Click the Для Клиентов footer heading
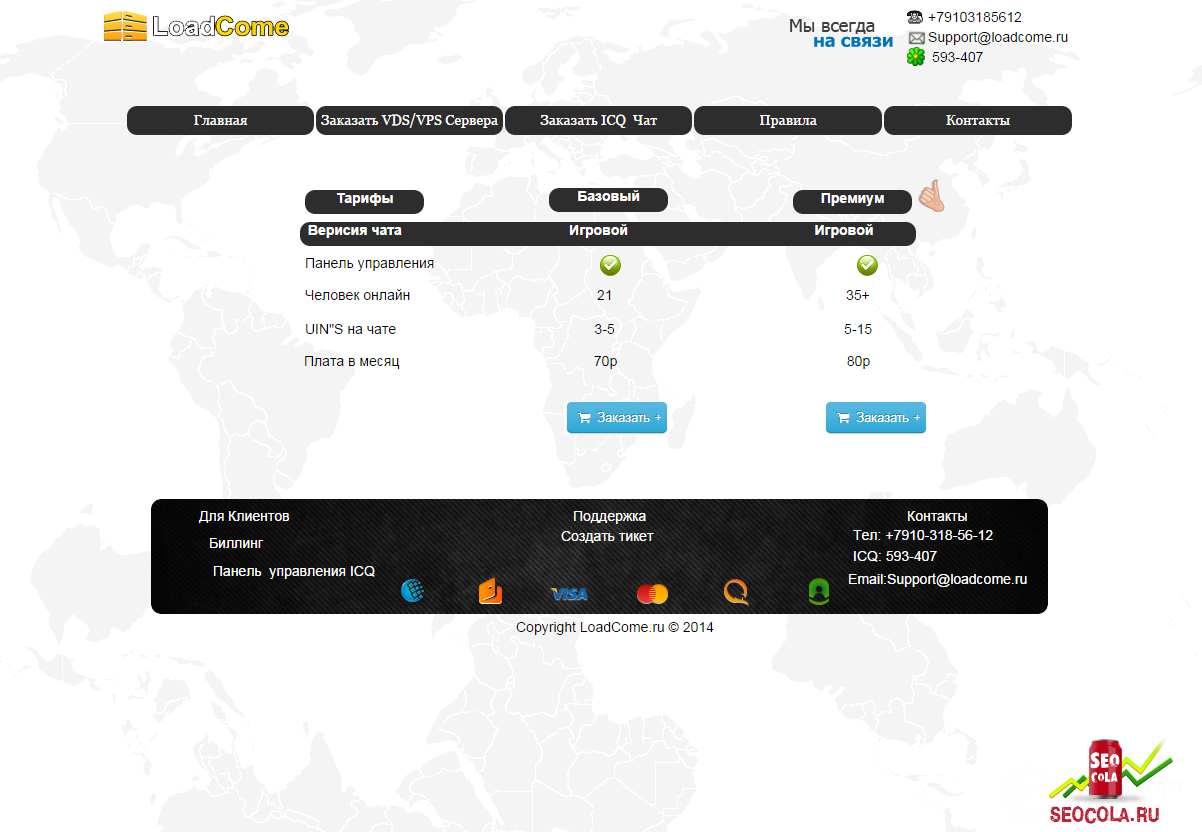1202x832 pixels. click(x=244, y=516)
